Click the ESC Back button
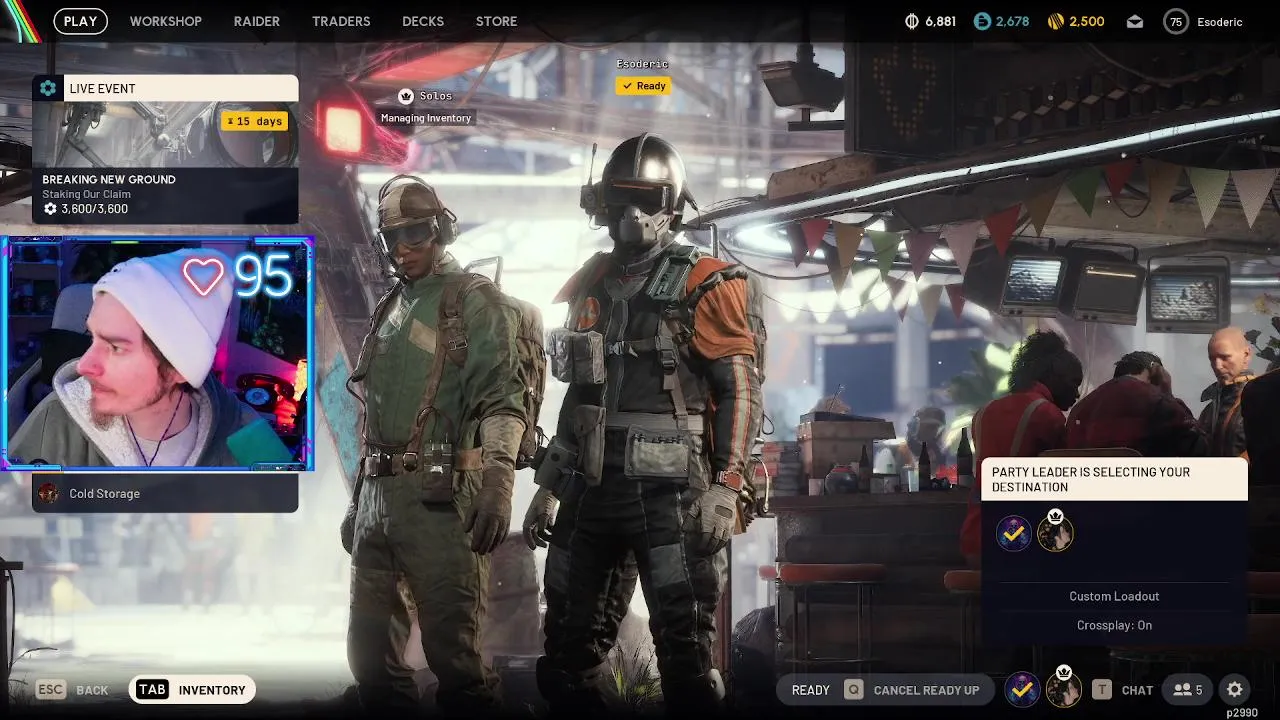 pos(72,690)
